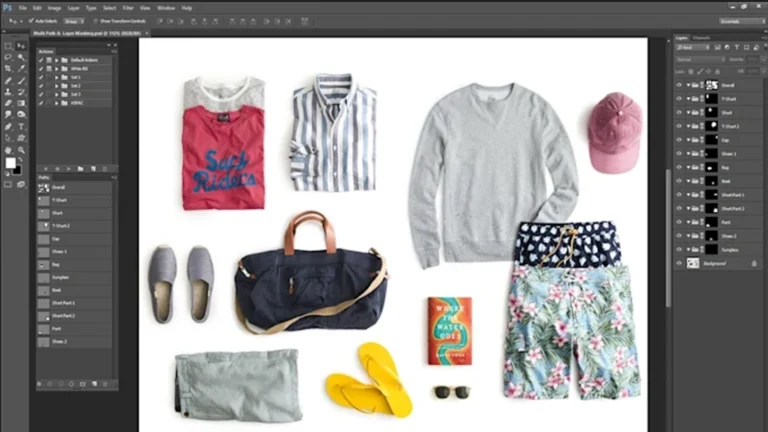Delete action trash icon in Actions panel
Screen dimensions: 768x432
coord(104,169)
